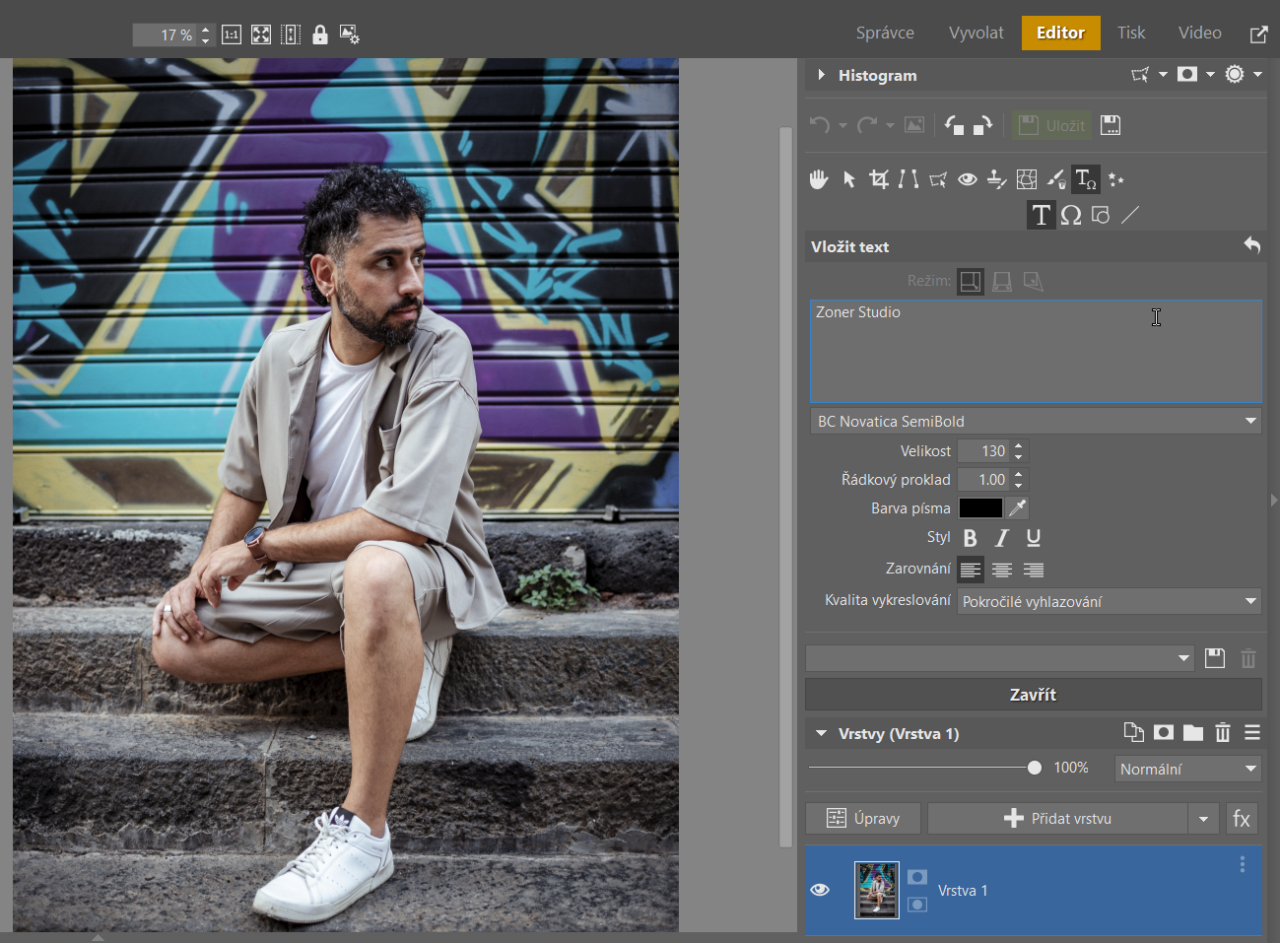Toggle underline text style
The width and height of the screenshot is (1280, 943).
pyautogui.click(x=1033, y=538)
